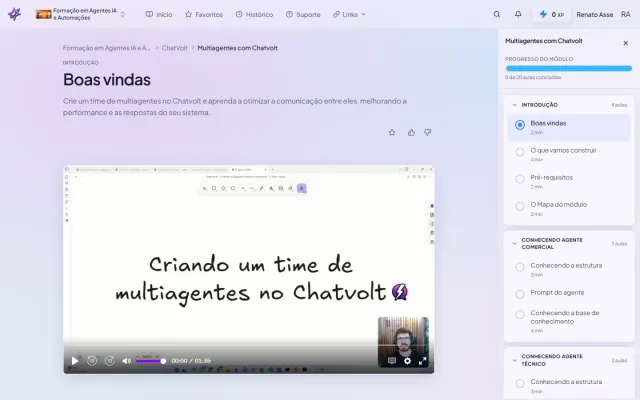This screenshot has width=640, height=400.
Task: Collapse the Introdução section
Action: tap(514, 105)
